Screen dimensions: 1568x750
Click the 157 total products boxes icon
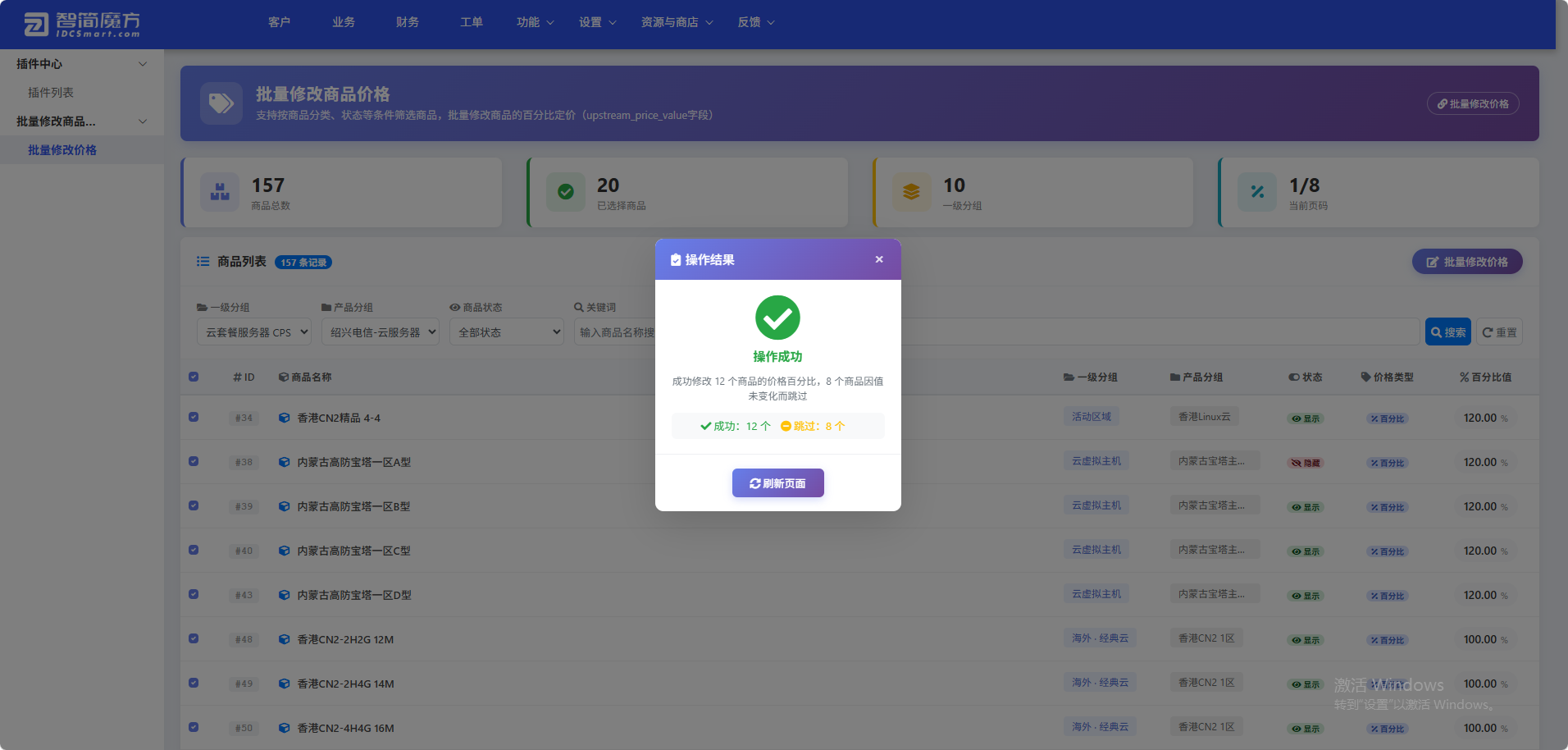220,192
